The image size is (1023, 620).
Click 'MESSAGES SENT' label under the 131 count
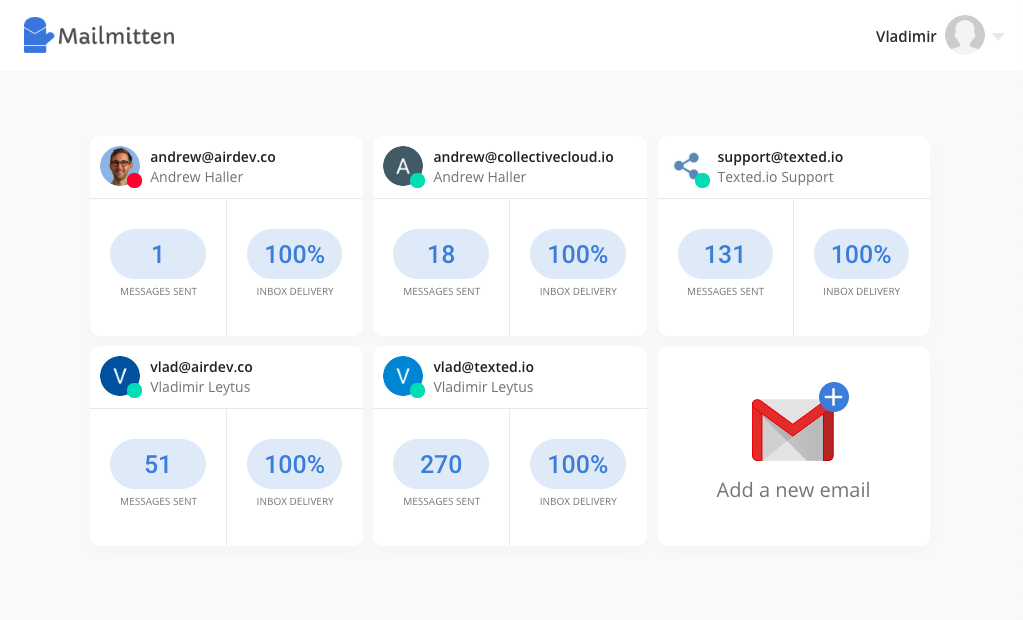(725, 292)
